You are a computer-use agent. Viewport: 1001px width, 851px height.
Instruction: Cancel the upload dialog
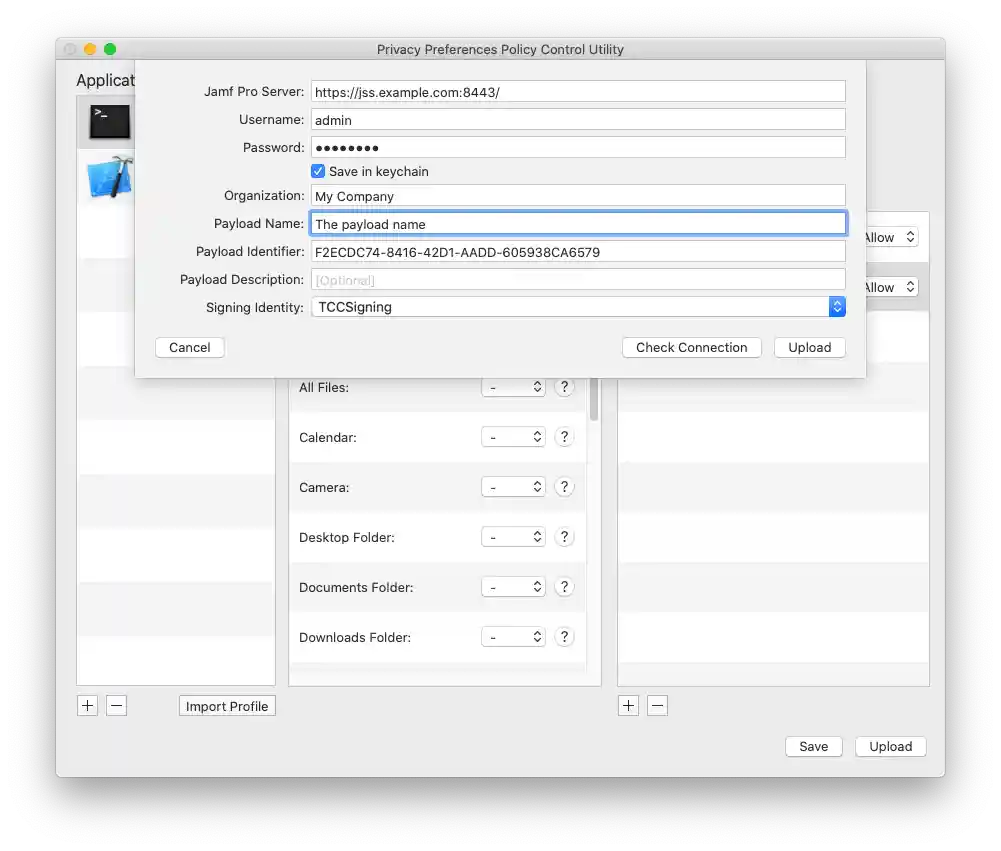(189, 347)
